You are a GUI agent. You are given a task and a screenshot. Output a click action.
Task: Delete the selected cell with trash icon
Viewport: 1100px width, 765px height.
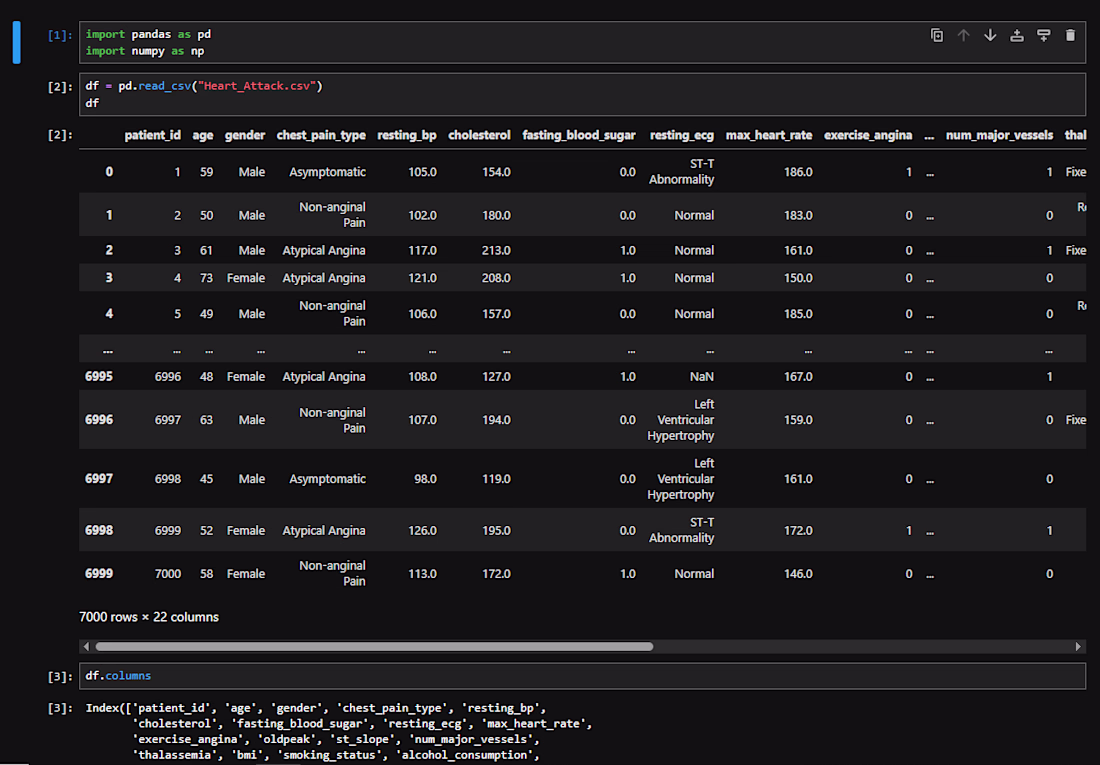[1071, 35]
